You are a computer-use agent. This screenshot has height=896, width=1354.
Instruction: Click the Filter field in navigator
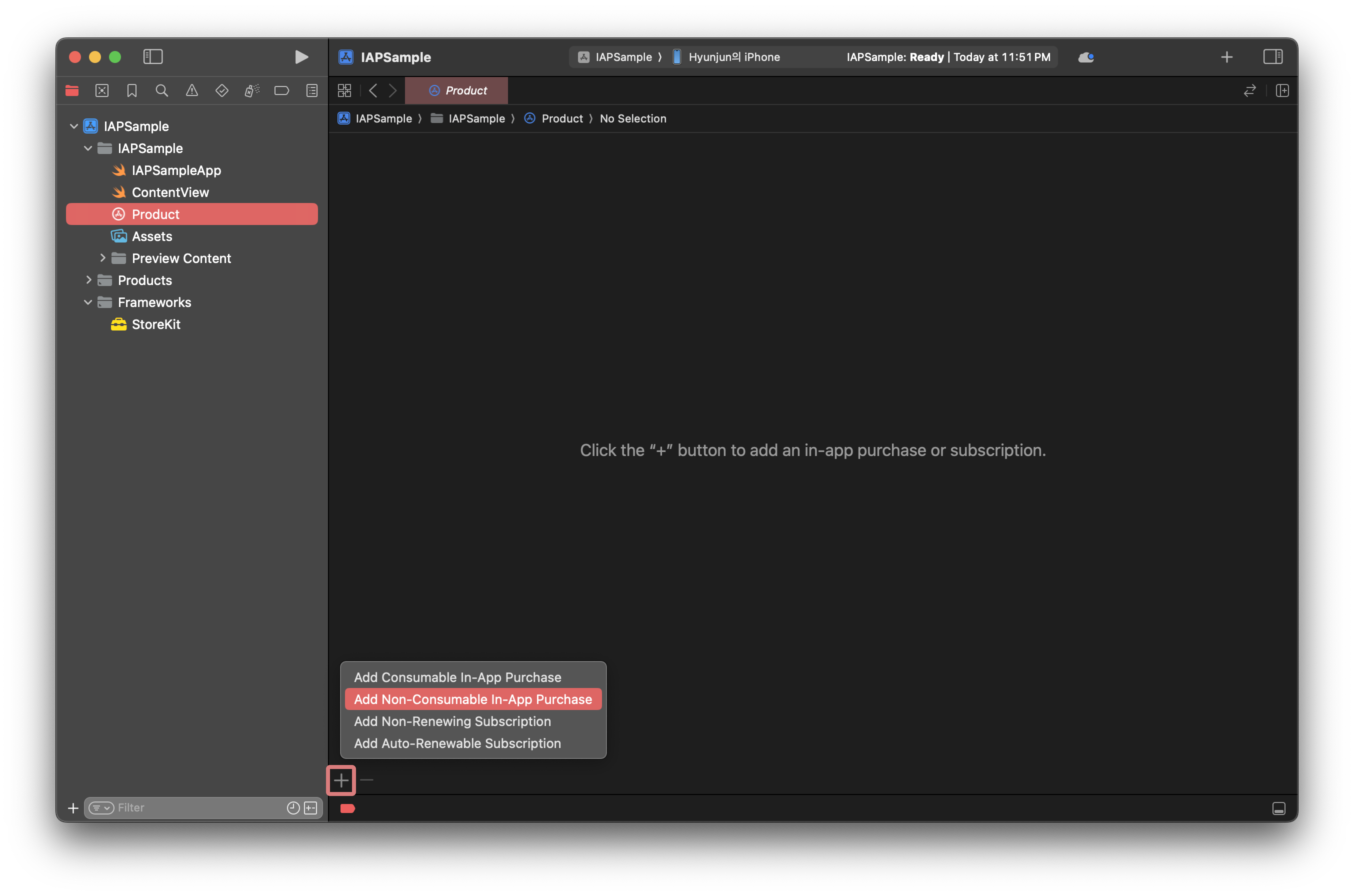(x=194, y=808)
